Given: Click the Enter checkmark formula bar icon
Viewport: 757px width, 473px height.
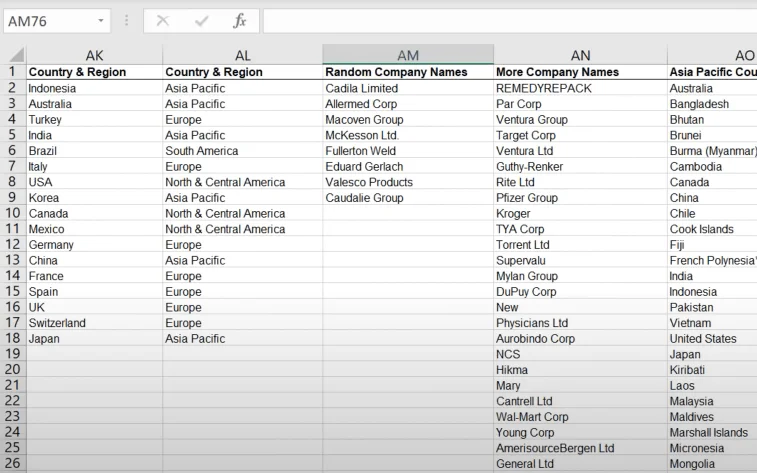Looking at the screenshot, I should click(201, 21).
